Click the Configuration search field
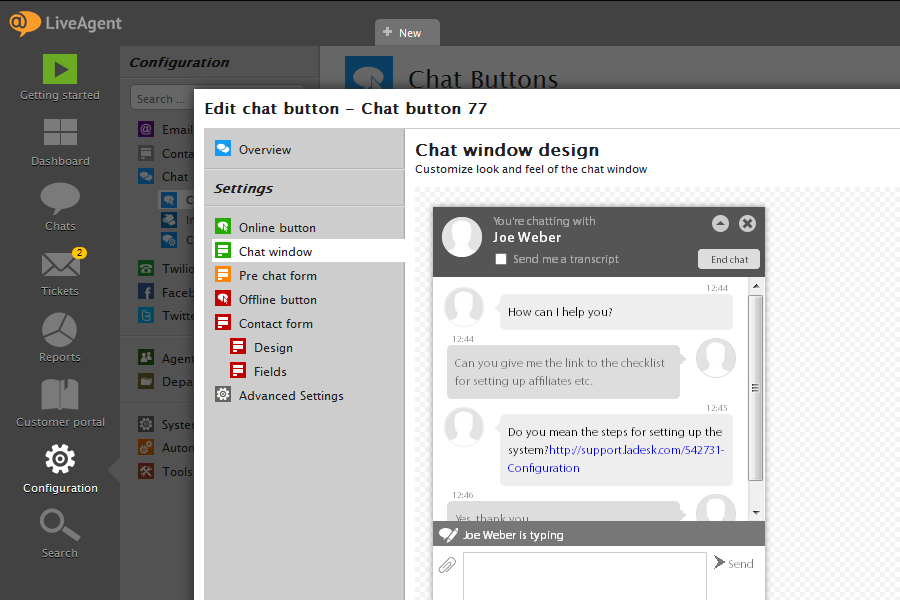Screen dimensions: 900x600 coord(164,99)
